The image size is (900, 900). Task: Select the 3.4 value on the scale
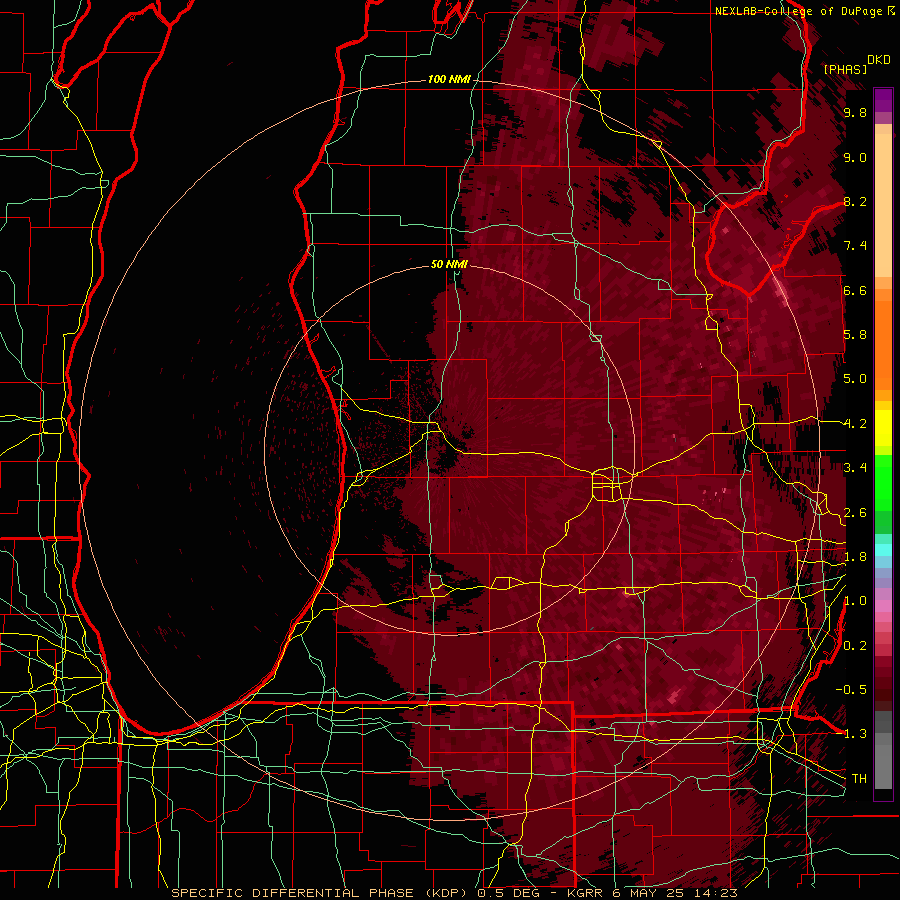(855, 468)
